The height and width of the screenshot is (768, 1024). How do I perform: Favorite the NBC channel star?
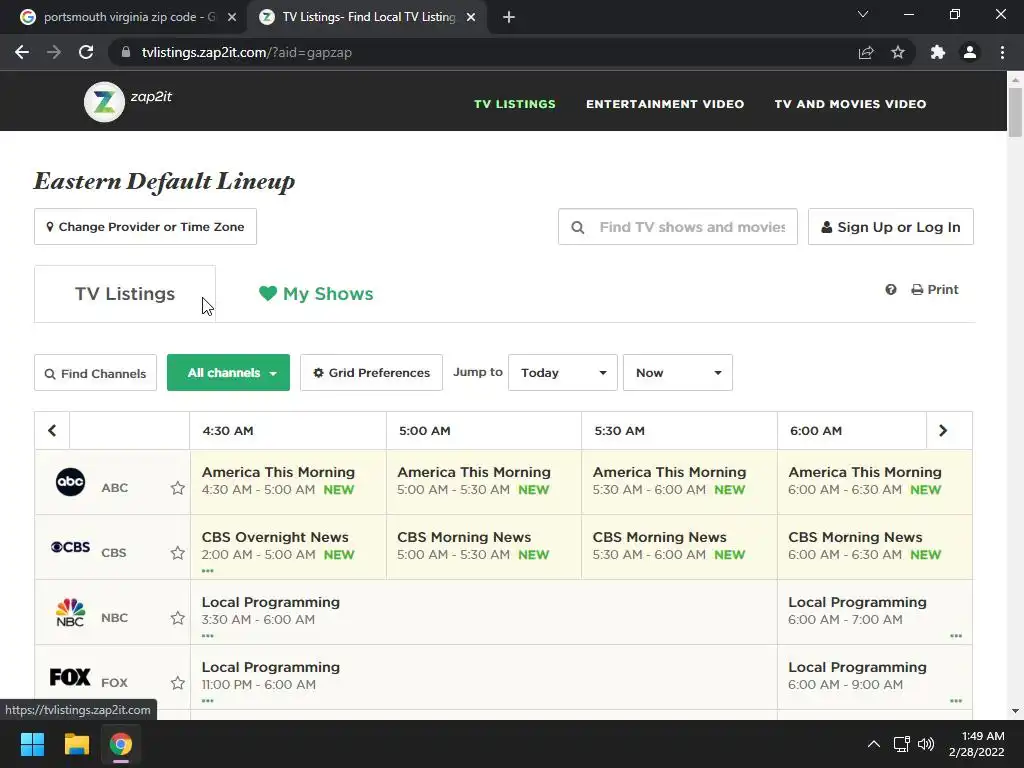click(x=178, y=618)
